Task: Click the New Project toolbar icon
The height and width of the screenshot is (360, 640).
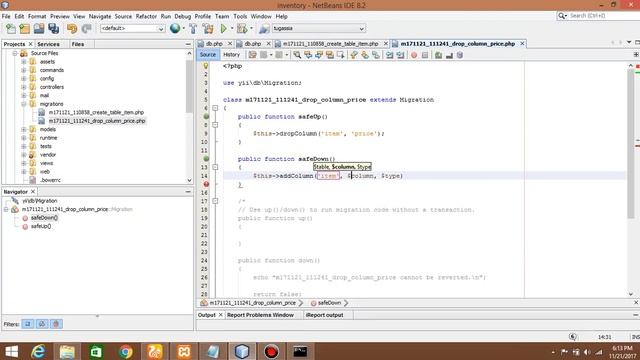Action: click(24, 29)
